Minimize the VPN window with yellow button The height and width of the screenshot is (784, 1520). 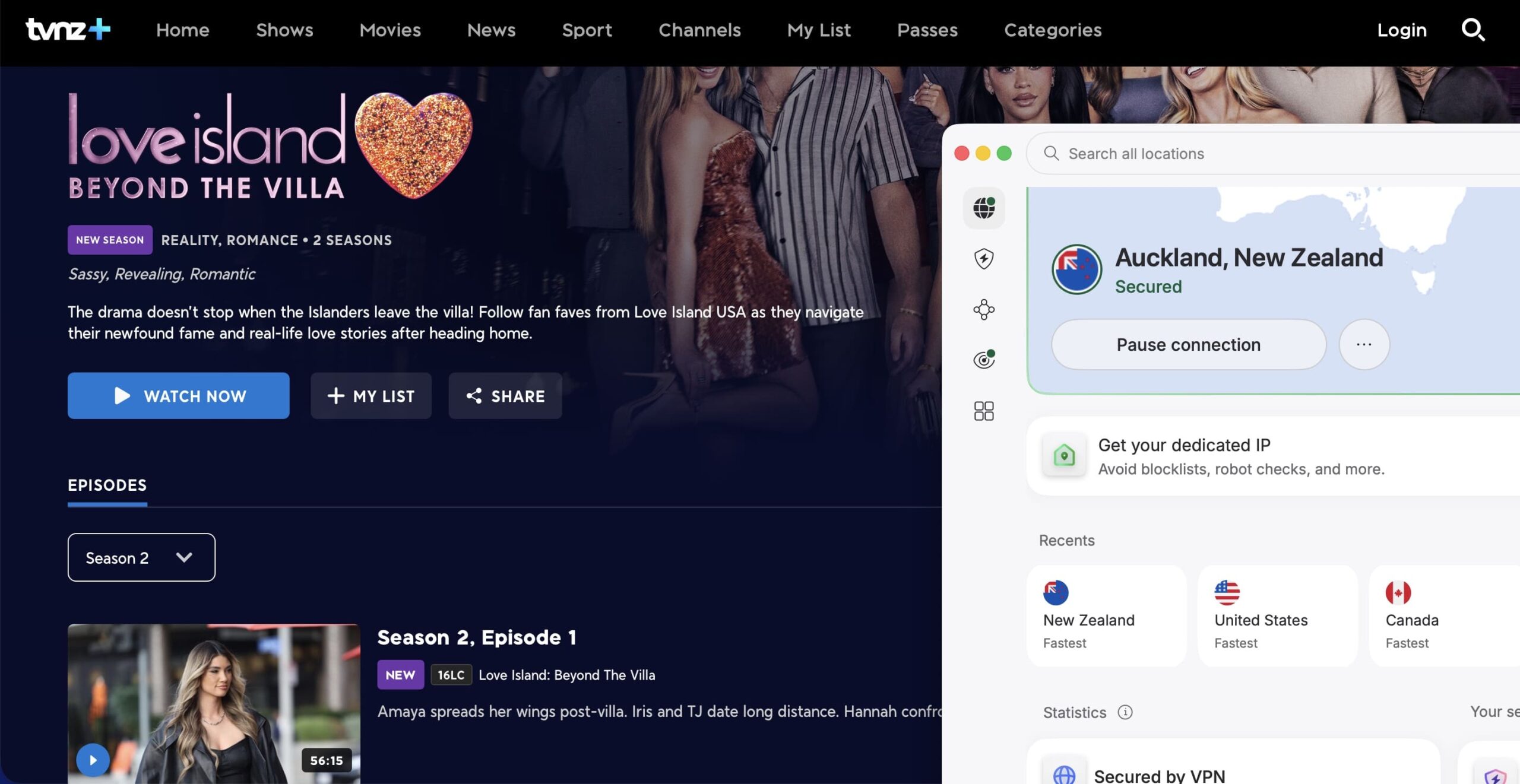(x=983, y=153)
